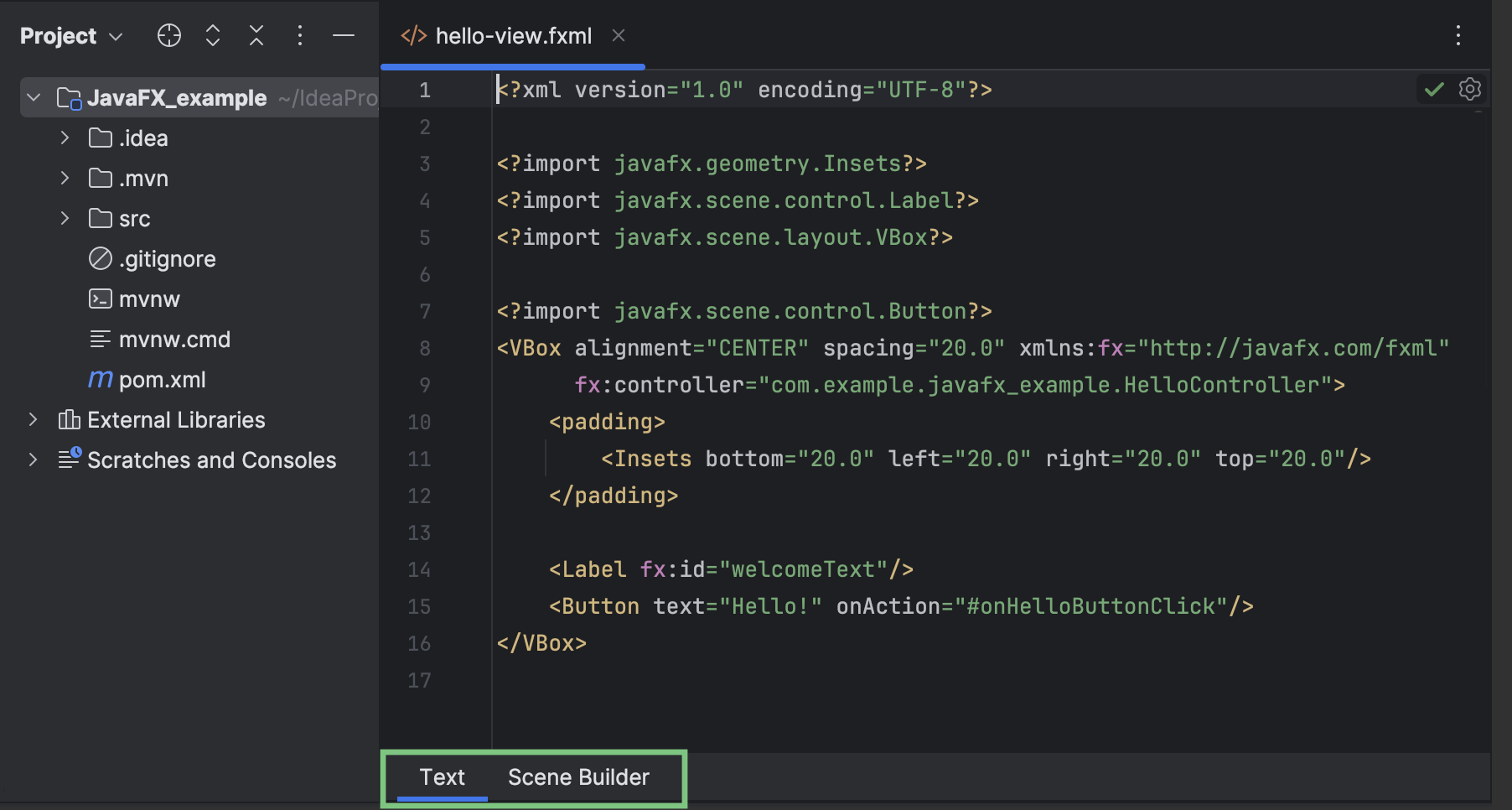
Task: Select the hello-view.fxml file type icon
Action: pyautogui.click(x=412, y=35)
